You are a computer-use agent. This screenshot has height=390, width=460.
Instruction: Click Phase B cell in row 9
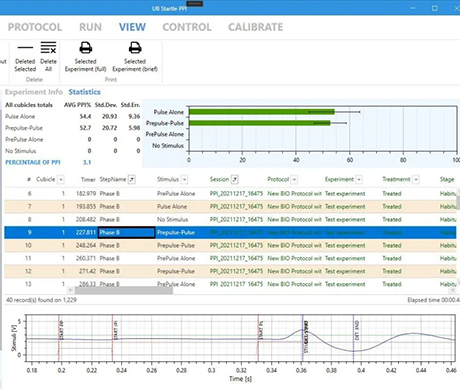tap(126, 233)
